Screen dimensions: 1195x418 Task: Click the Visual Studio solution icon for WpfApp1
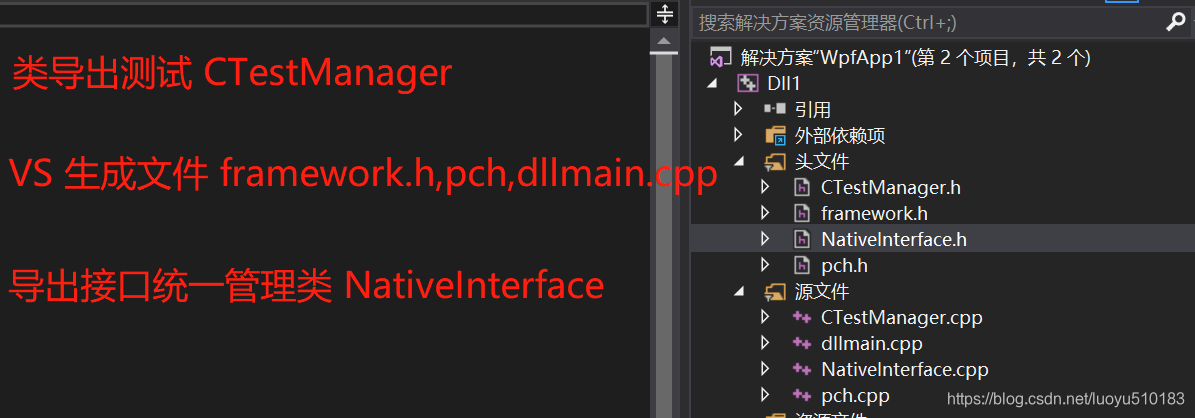click(720, 58)
